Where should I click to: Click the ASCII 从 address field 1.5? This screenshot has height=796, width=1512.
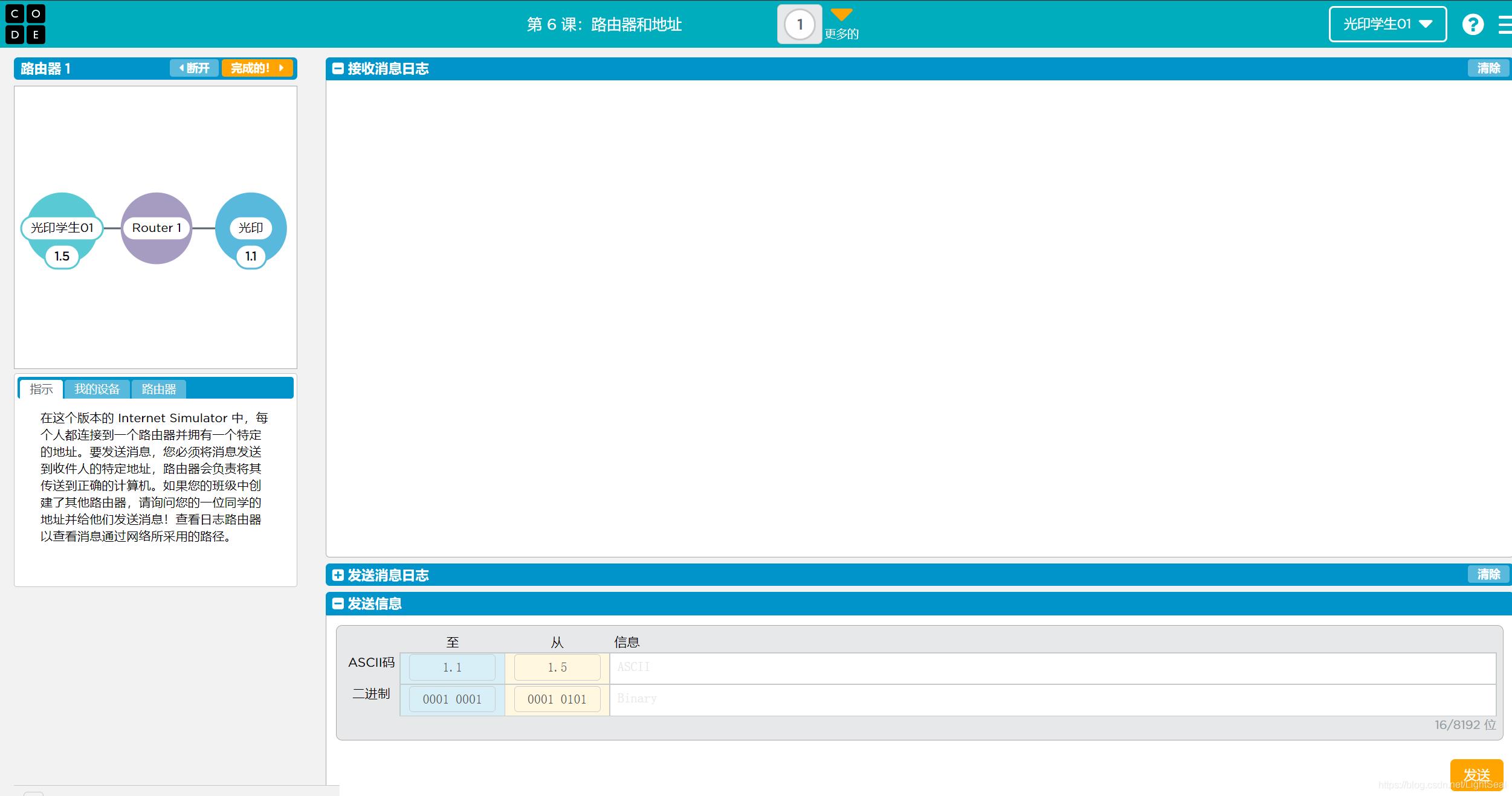[557, 667]
